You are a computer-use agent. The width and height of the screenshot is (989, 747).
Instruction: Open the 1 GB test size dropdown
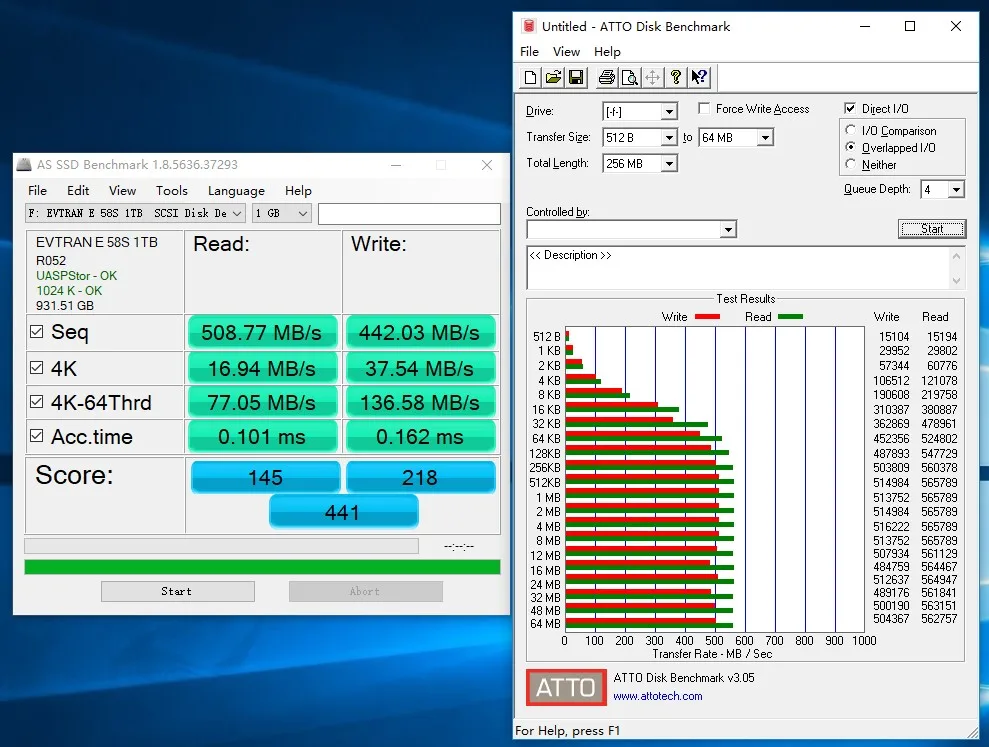(x=281, y=213)
